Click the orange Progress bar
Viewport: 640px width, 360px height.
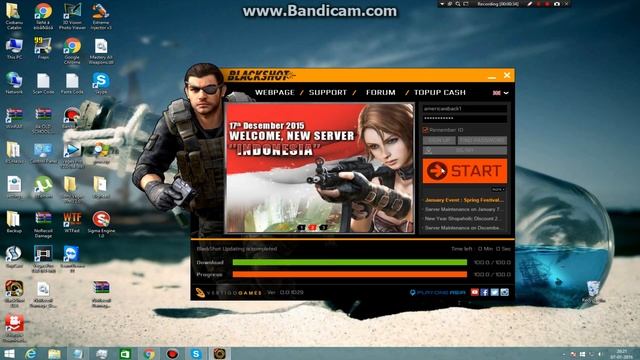pos(350,275)
